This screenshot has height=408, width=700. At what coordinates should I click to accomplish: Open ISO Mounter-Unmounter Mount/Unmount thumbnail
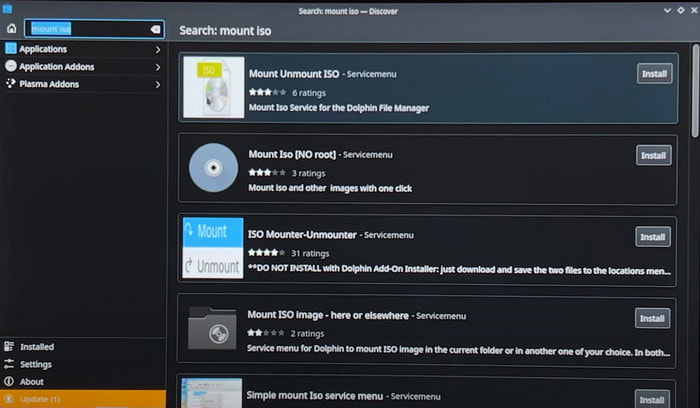(x=213, y=248)
